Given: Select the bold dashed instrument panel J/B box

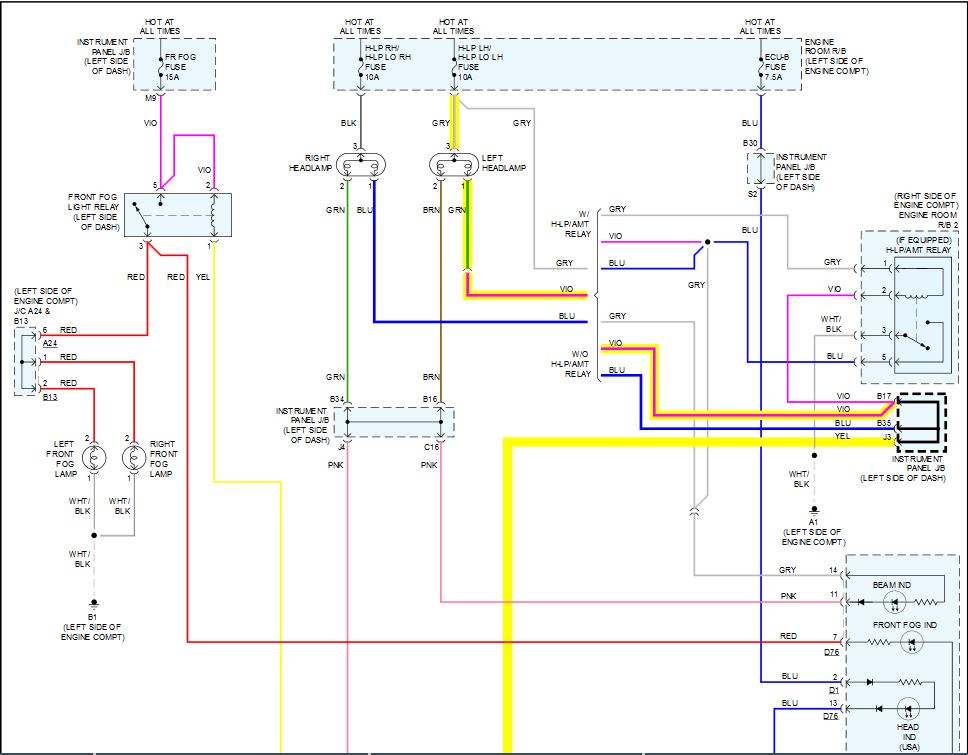Looking at the screenshot, I should click(922, 418).
